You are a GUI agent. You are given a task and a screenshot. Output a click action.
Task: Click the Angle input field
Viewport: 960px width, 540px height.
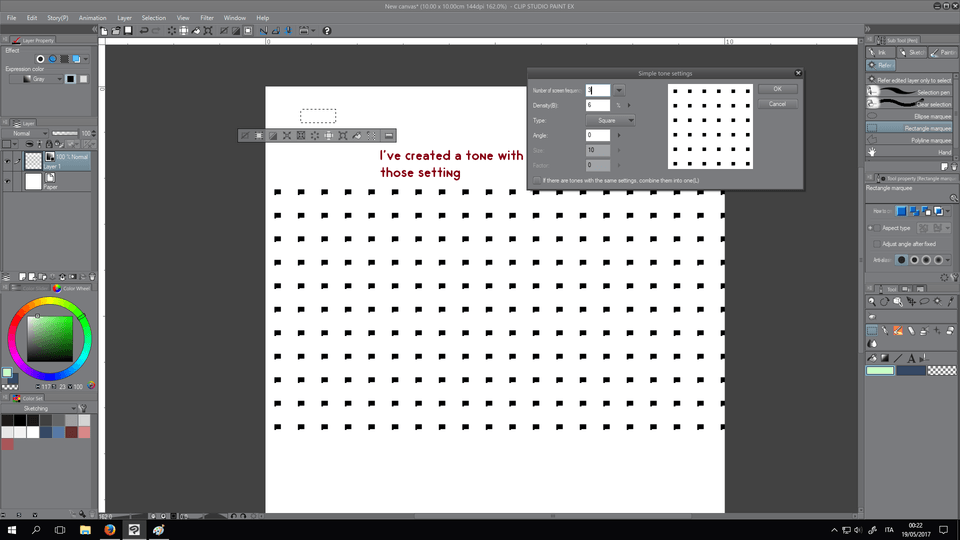598,135
